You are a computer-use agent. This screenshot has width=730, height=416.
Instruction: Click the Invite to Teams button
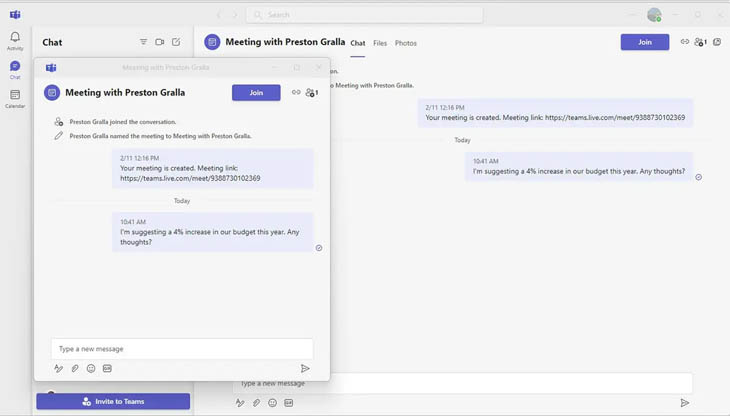[113, 401]
